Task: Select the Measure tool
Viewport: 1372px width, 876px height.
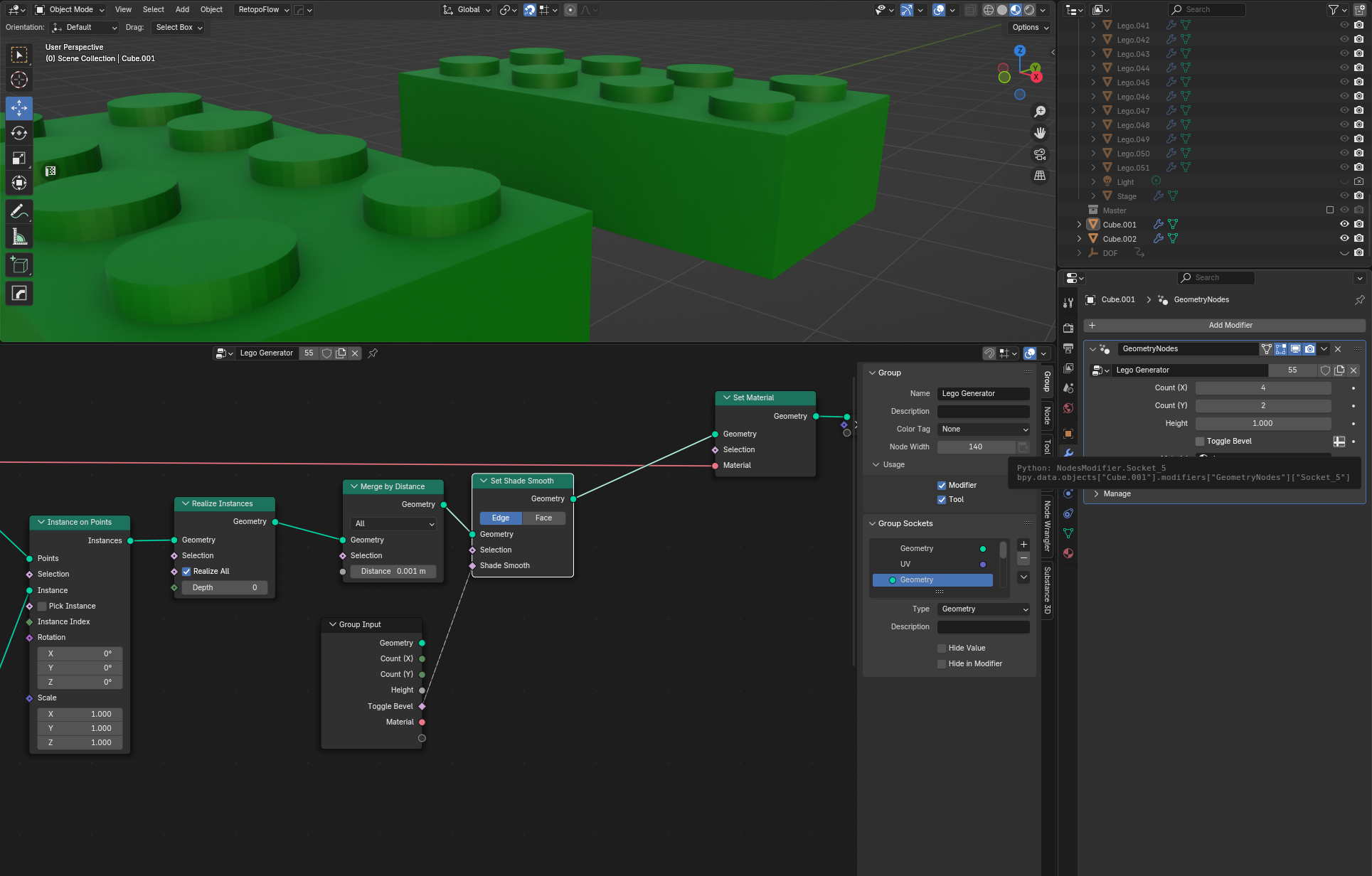Action: [x=19, y=236]
